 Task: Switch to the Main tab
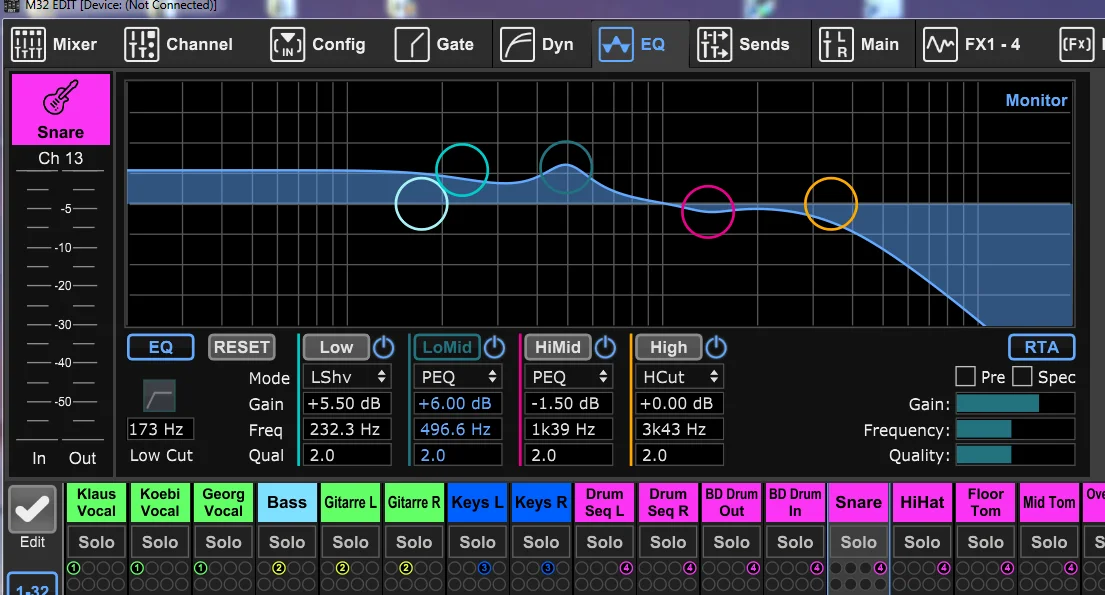(x=858, y=44)
